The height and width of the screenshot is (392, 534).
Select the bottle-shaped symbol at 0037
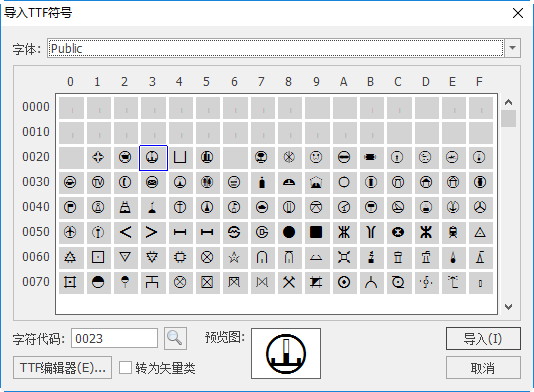pyautogui.click(x=262, y=183)
